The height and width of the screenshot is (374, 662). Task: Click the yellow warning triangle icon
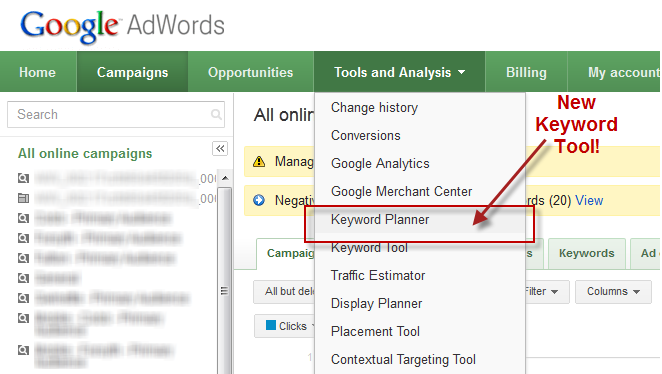(x=259, y=161)
